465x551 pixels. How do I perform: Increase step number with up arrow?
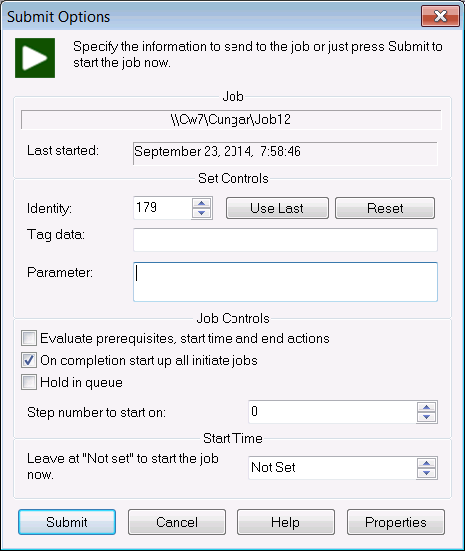pos(426,407)
